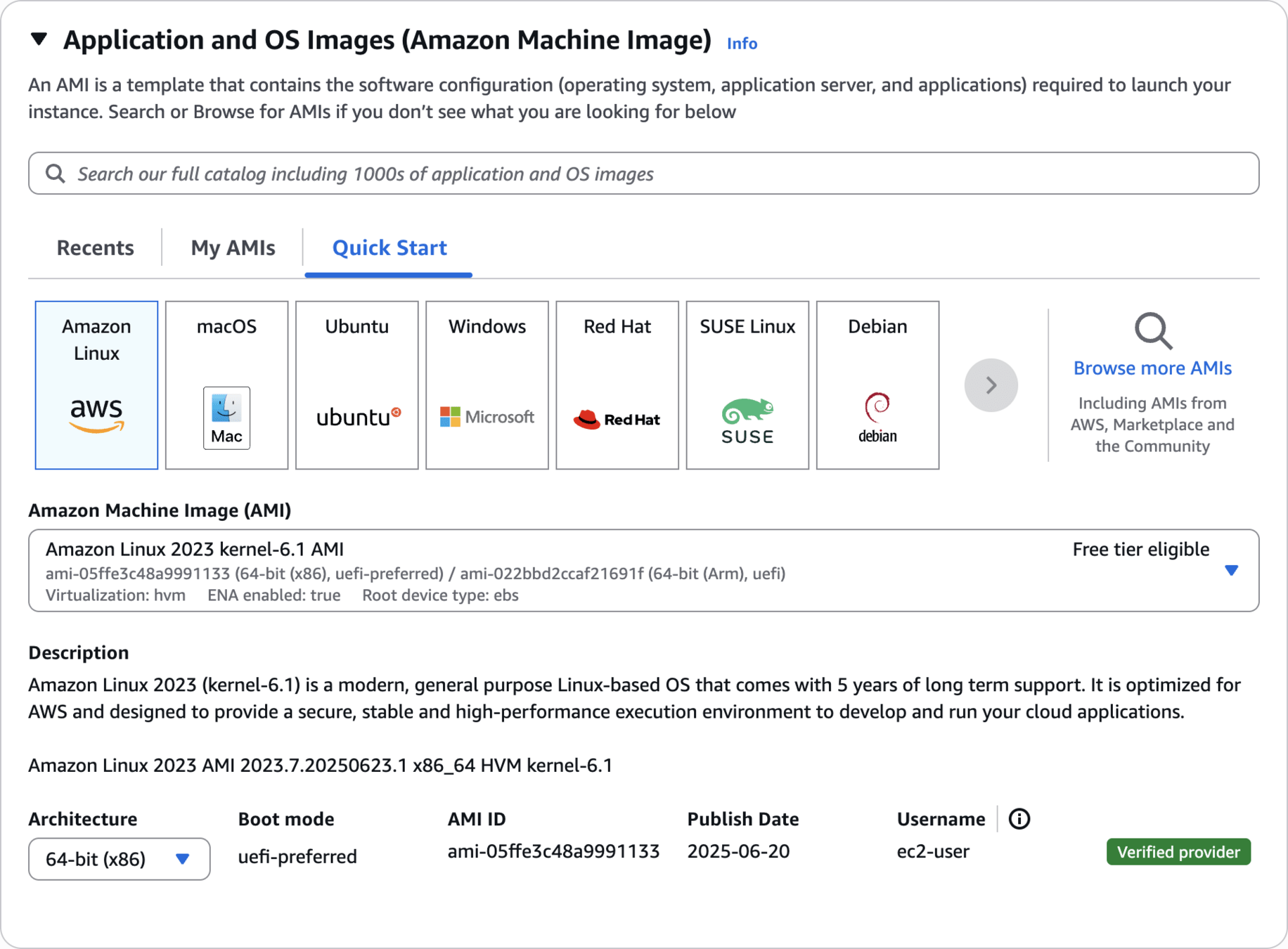
Task: Click the ec2-user username value
Action: click(x=933, y=852)
